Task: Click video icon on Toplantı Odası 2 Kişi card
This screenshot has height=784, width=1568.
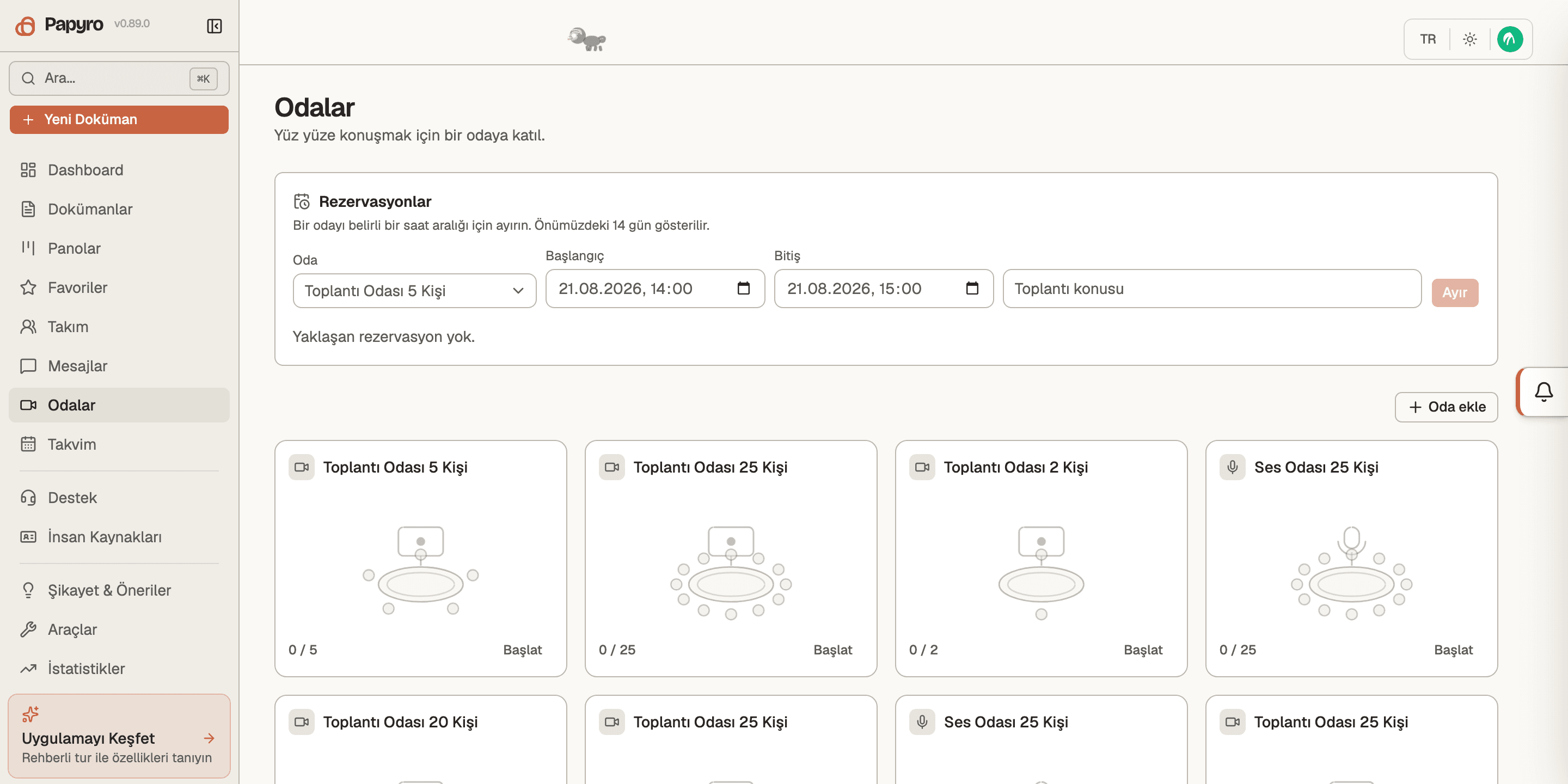Action: [922, 467]
